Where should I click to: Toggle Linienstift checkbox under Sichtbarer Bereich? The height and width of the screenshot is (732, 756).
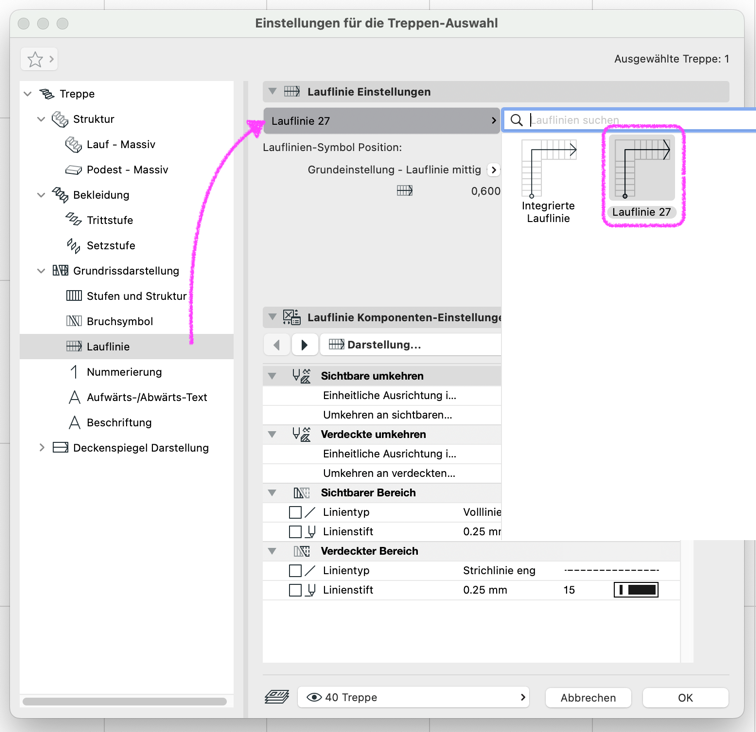point(295,531)
